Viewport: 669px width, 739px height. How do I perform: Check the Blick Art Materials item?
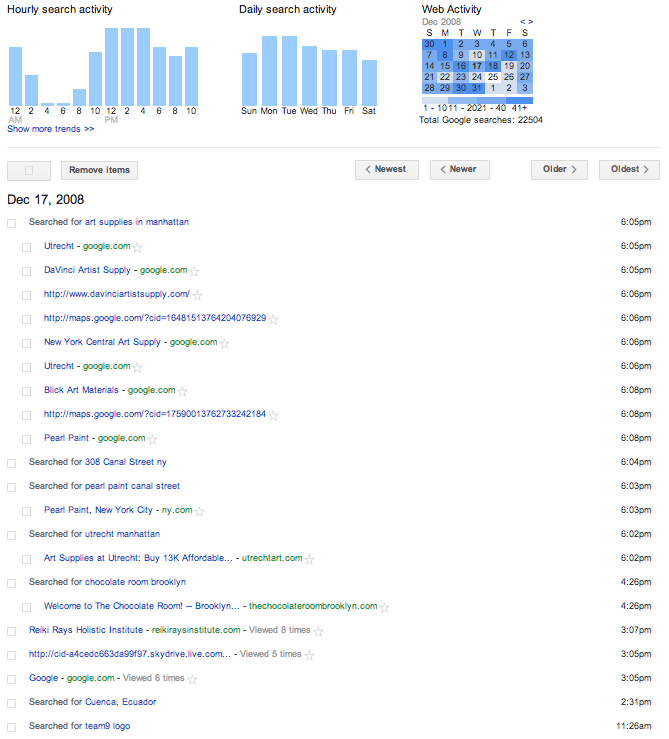pos(26,391)
